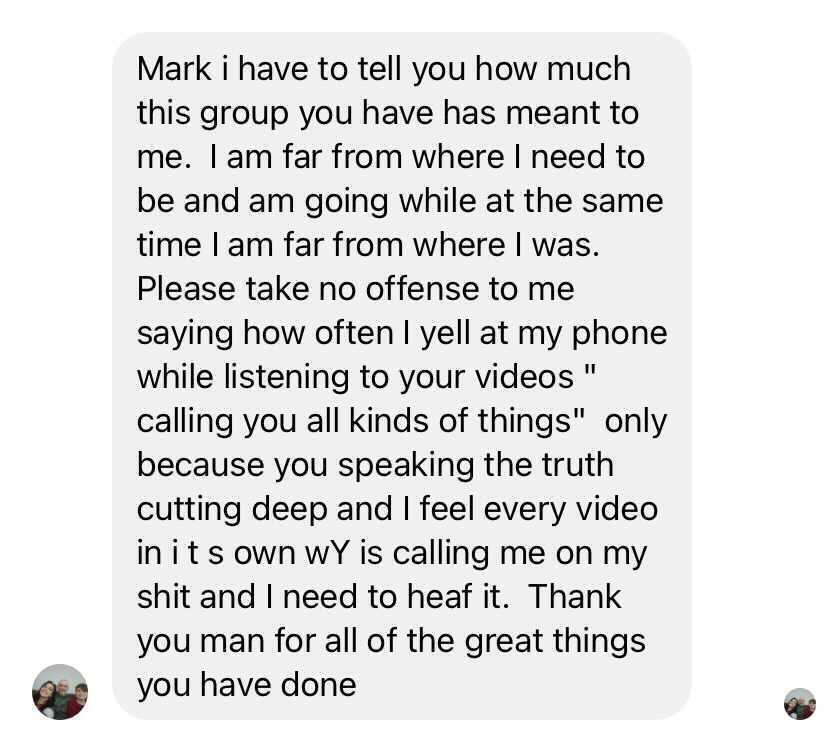The image size is (828, 732).
Task: Click the line "in i t s own wY is calling me on my"
Action: pyautogui.click(x=392, y=554)
